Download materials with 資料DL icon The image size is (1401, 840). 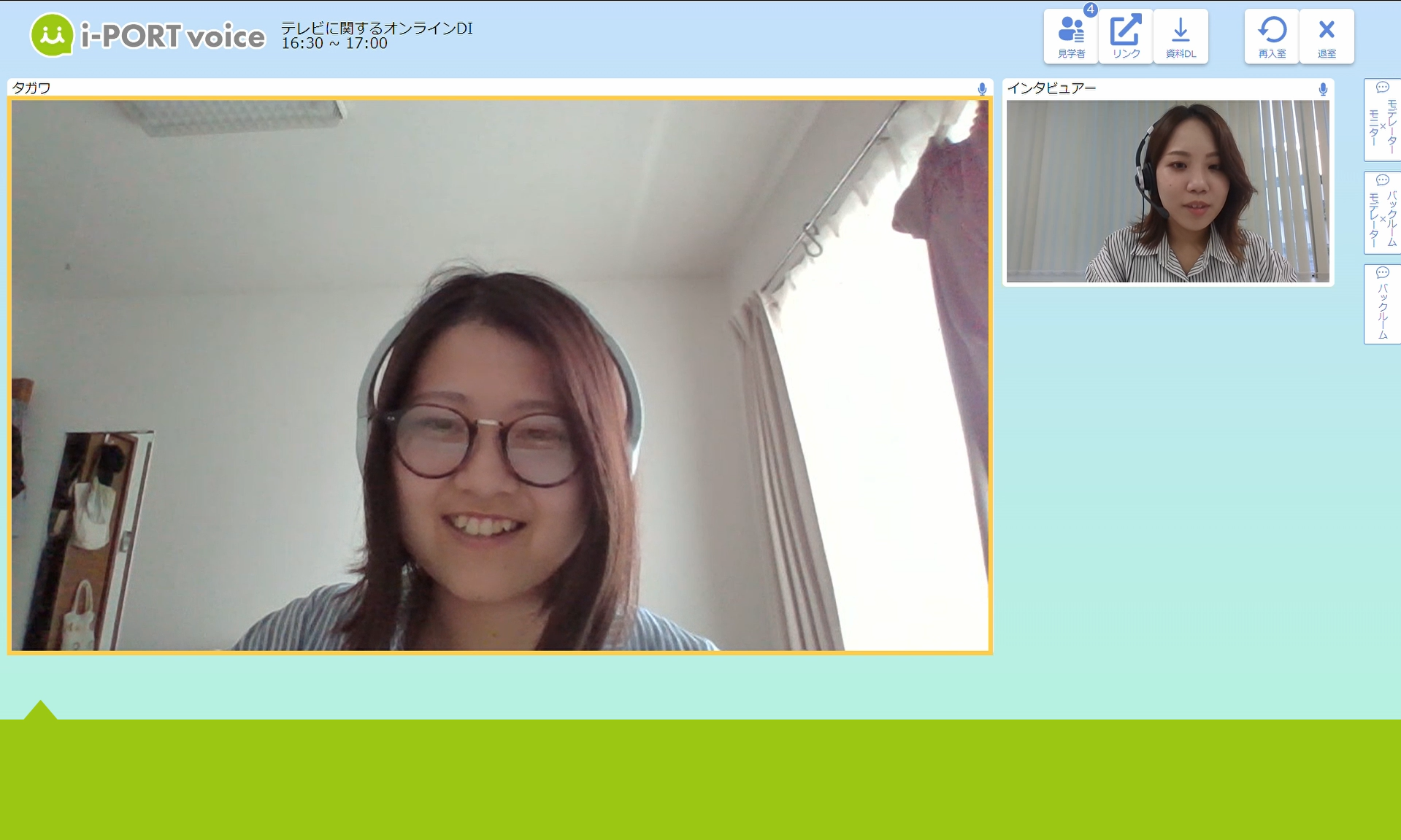(1181, 36)
